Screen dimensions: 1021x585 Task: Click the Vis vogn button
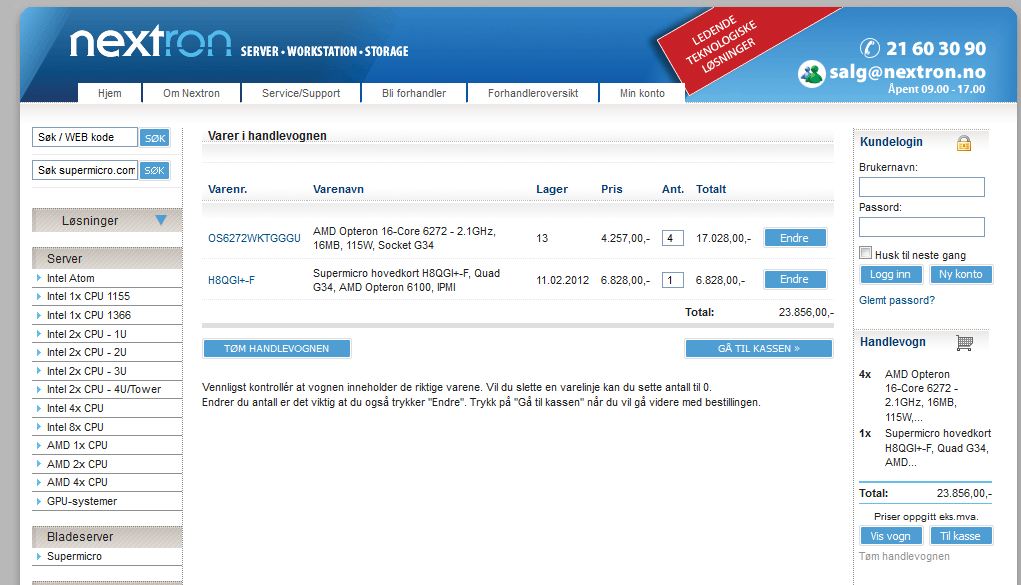tap(890, 536)
